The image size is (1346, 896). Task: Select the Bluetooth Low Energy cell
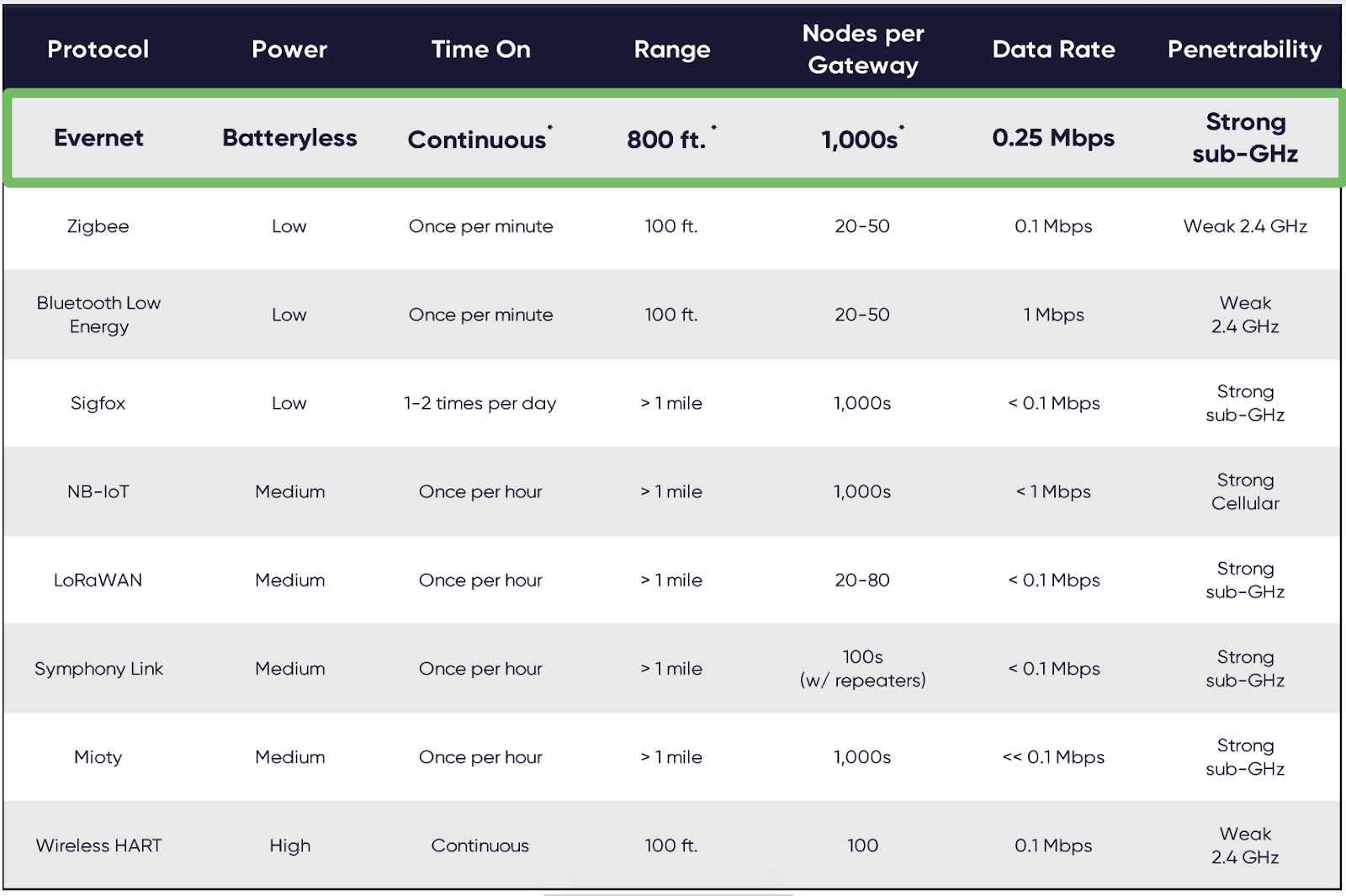[98, 315]
